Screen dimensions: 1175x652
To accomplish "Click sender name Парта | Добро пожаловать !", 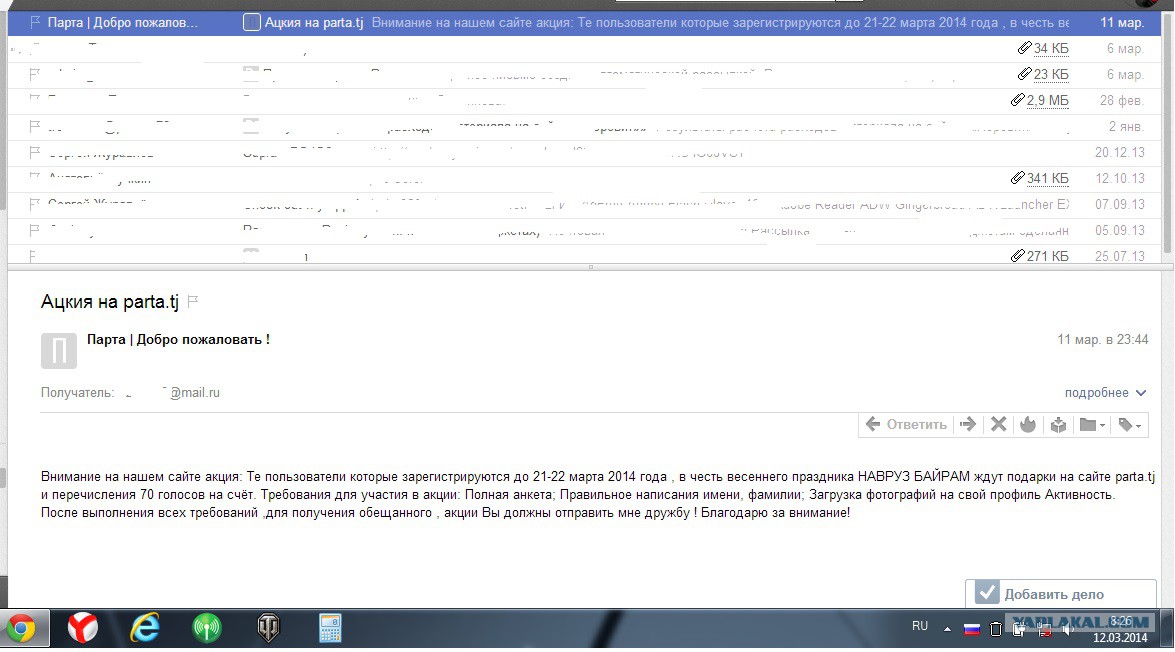I will tap(178, 339).
